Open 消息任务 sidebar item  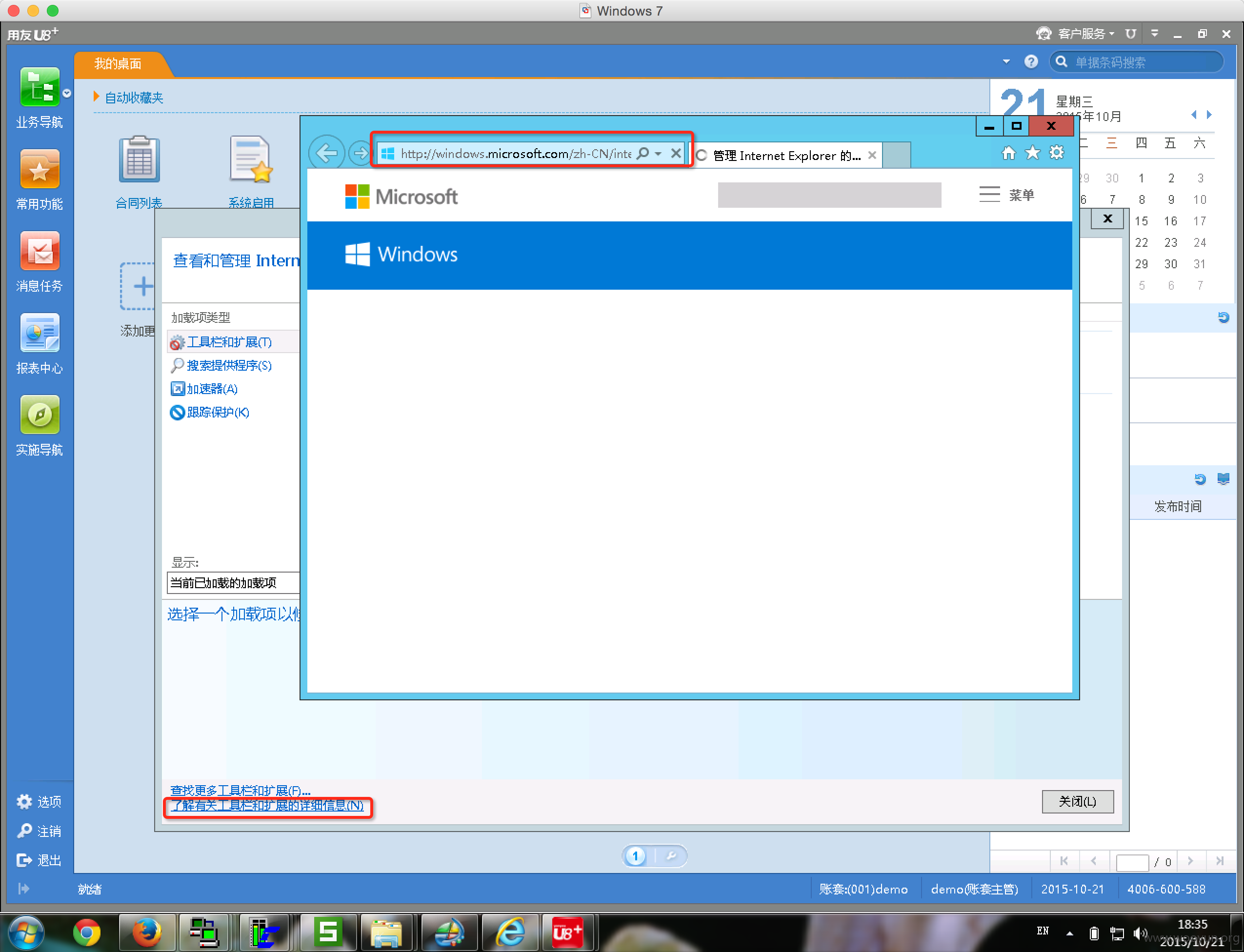pos(40,262)
